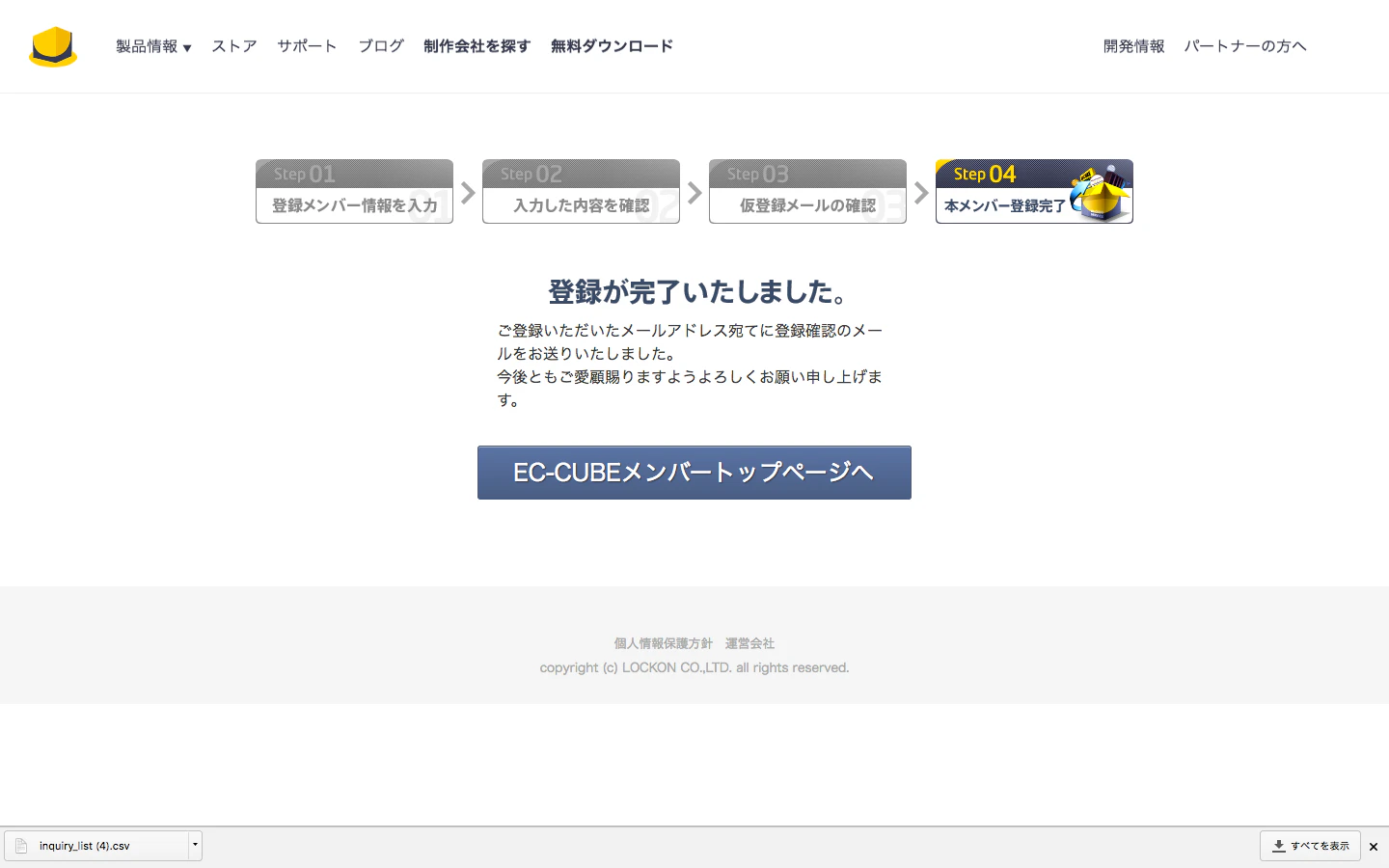This screenshot has height=868, width=1389.
Task: Open パートナーの方へ link
Action: (1244, 46)
